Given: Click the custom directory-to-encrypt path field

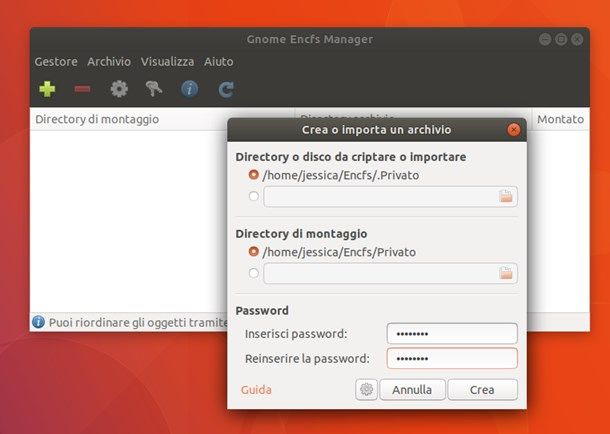Looking at the screenshot, I should (391, 196).
